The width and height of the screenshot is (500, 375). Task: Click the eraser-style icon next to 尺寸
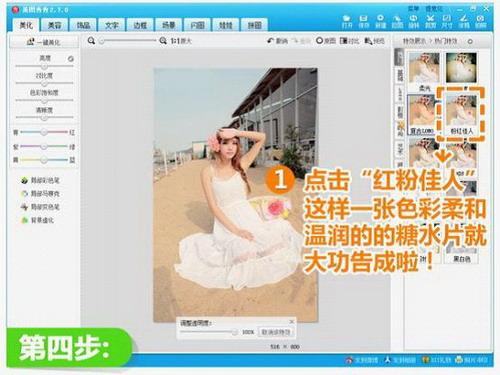click(464, 21)
